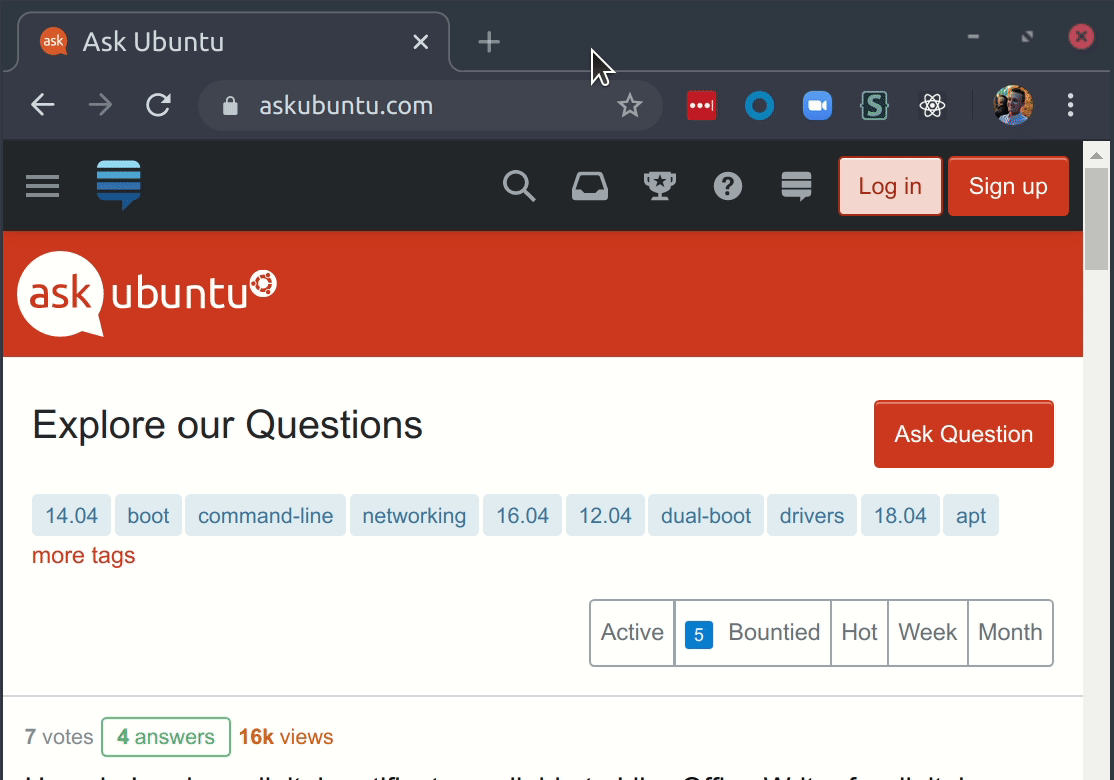Open the Zoom extension icon

click(x=818, y=106)
